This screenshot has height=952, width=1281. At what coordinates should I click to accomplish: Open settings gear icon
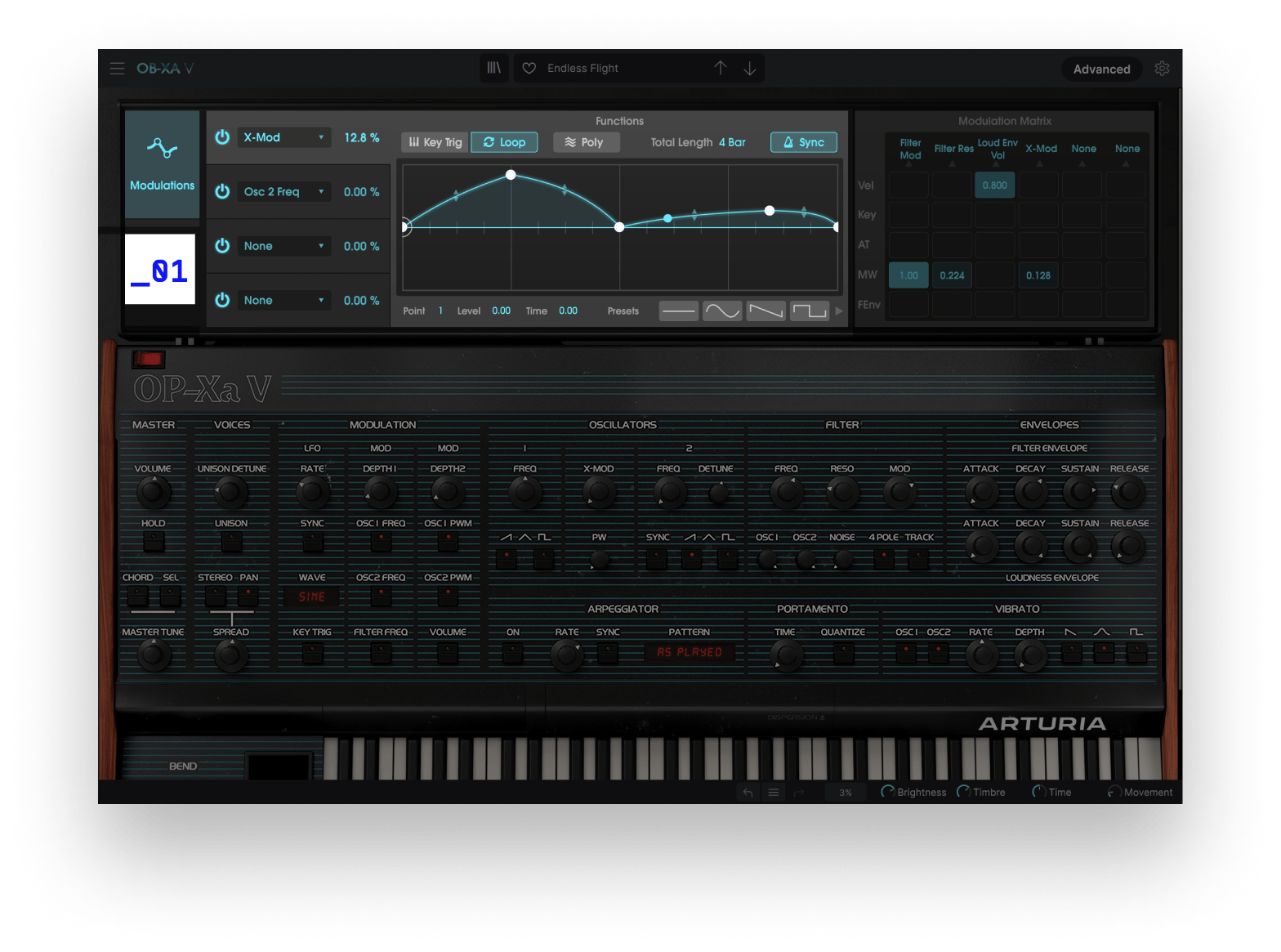tap(1162, 69)
